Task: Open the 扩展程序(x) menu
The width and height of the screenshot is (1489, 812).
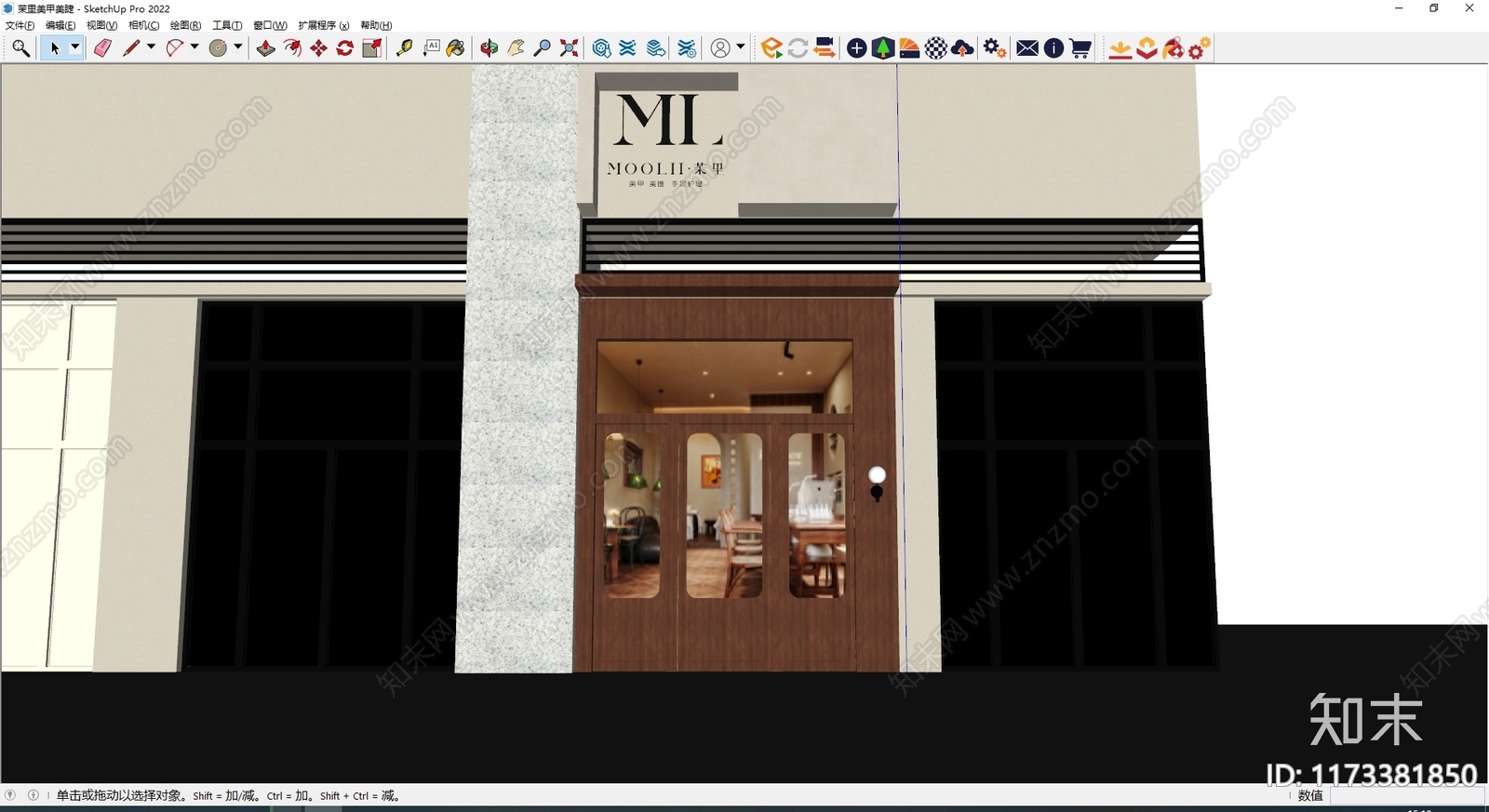Action: click(323, 25)
